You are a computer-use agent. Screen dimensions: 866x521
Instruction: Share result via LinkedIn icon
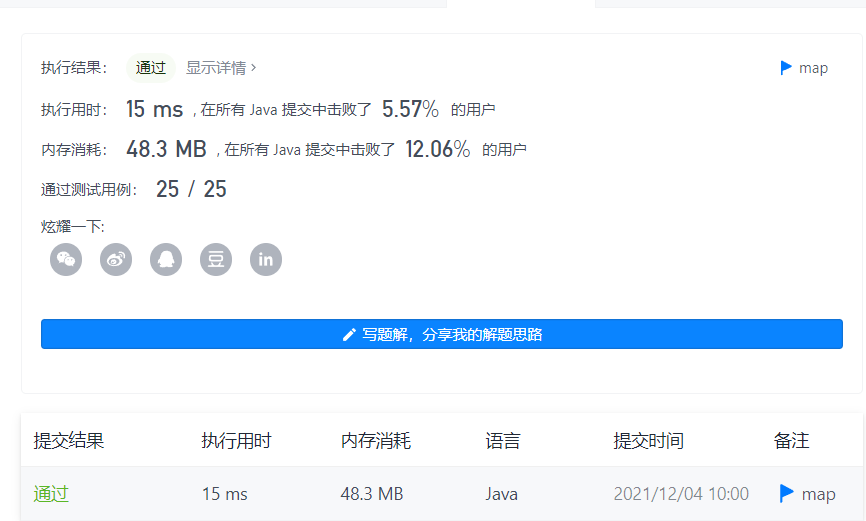click(266, 259)
